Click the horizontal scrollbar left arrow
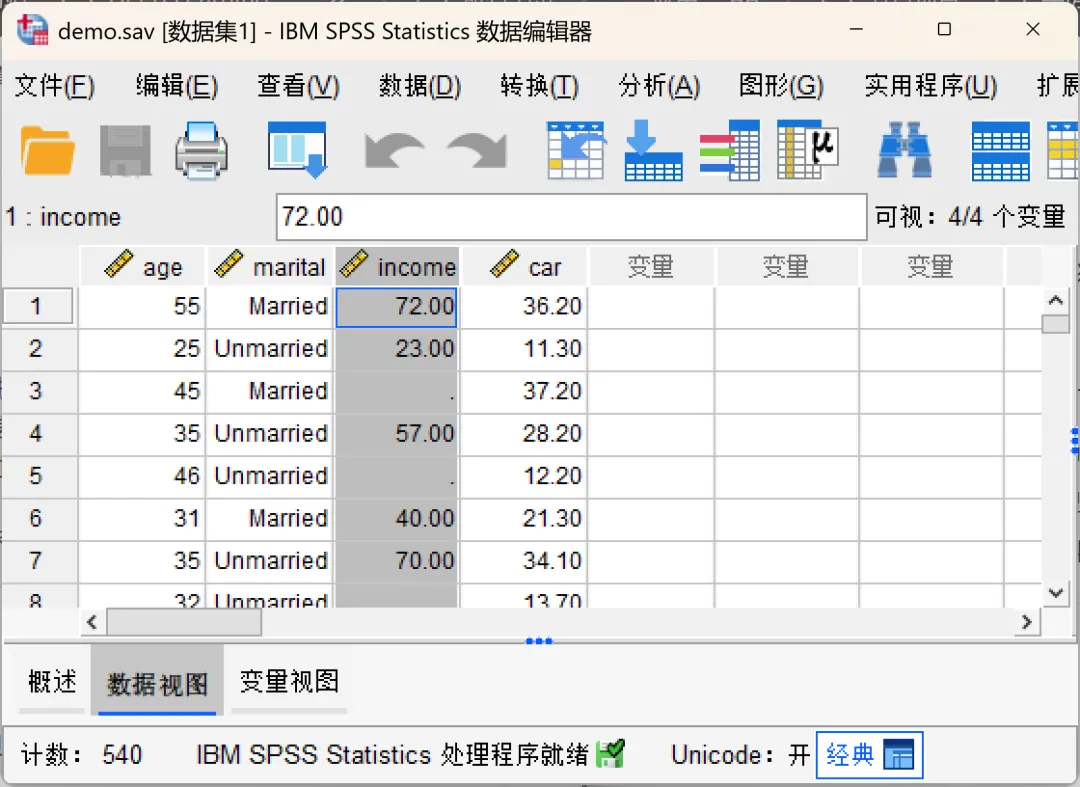Screen dimensions: 1080x787 [x=92, y=622]
